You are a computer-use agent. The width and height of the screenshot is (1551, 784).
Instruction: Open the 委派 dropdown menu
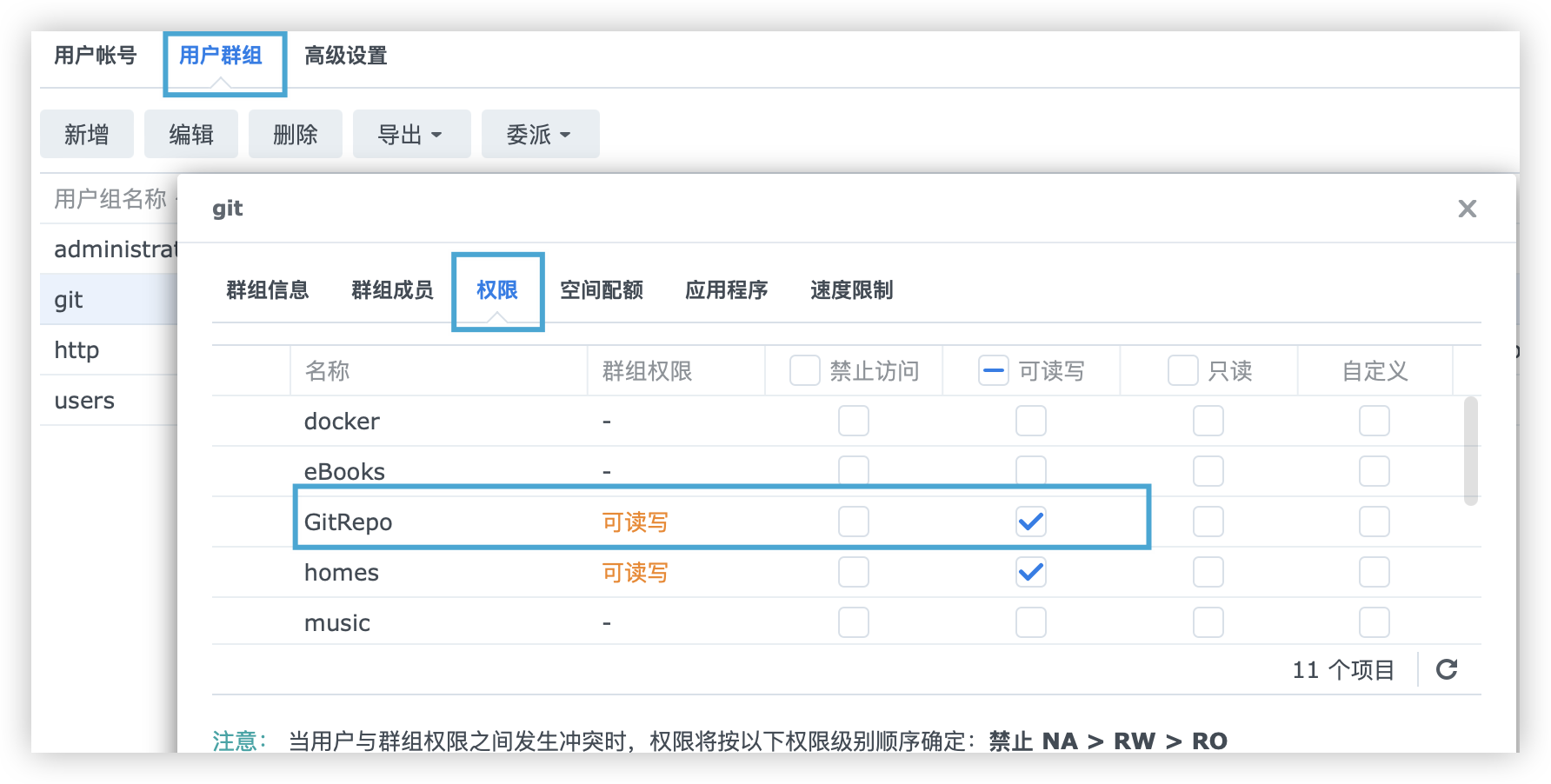click(540, 135)
